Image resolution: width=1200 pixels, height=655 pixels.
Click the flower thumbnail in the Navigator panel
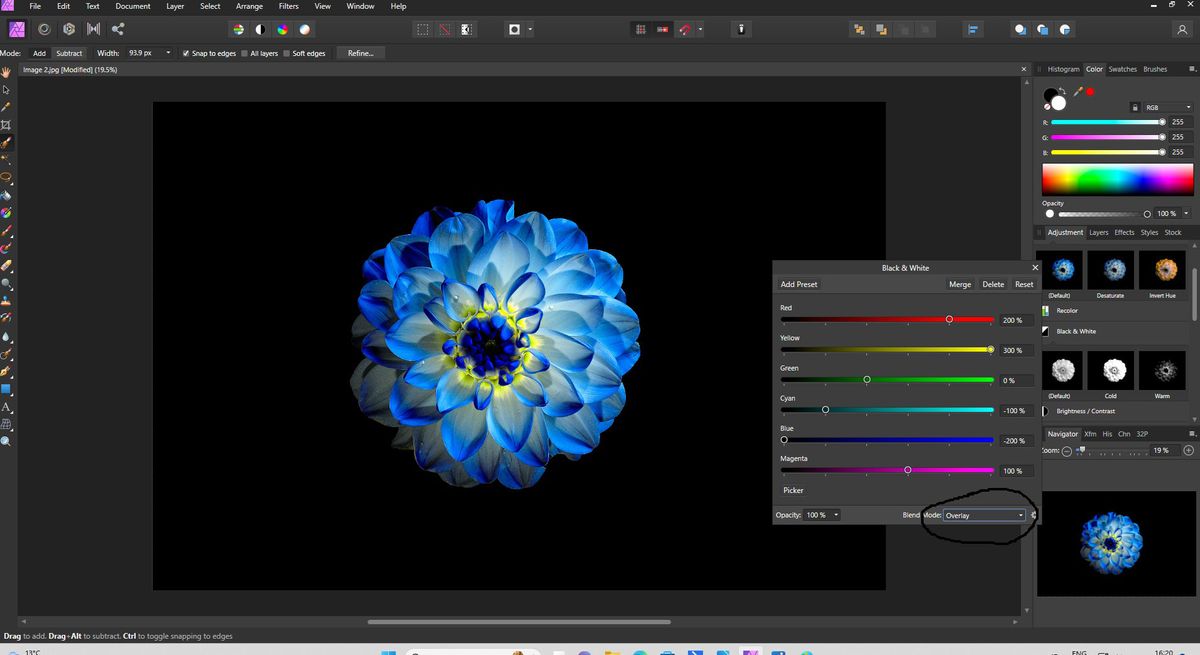pyautogui.click(x=1113, y=543)
